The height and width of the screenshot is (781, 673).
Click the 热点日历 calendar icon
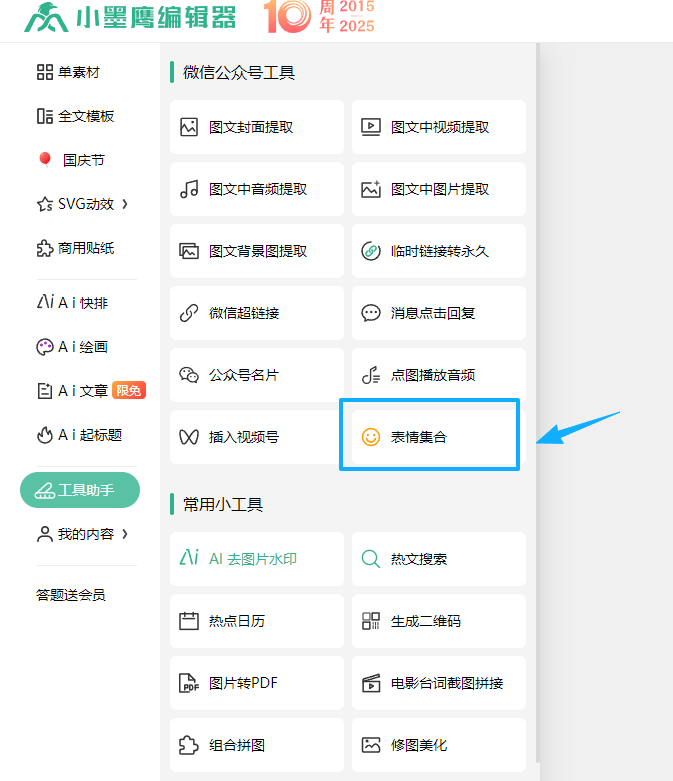tap(189, 621)
